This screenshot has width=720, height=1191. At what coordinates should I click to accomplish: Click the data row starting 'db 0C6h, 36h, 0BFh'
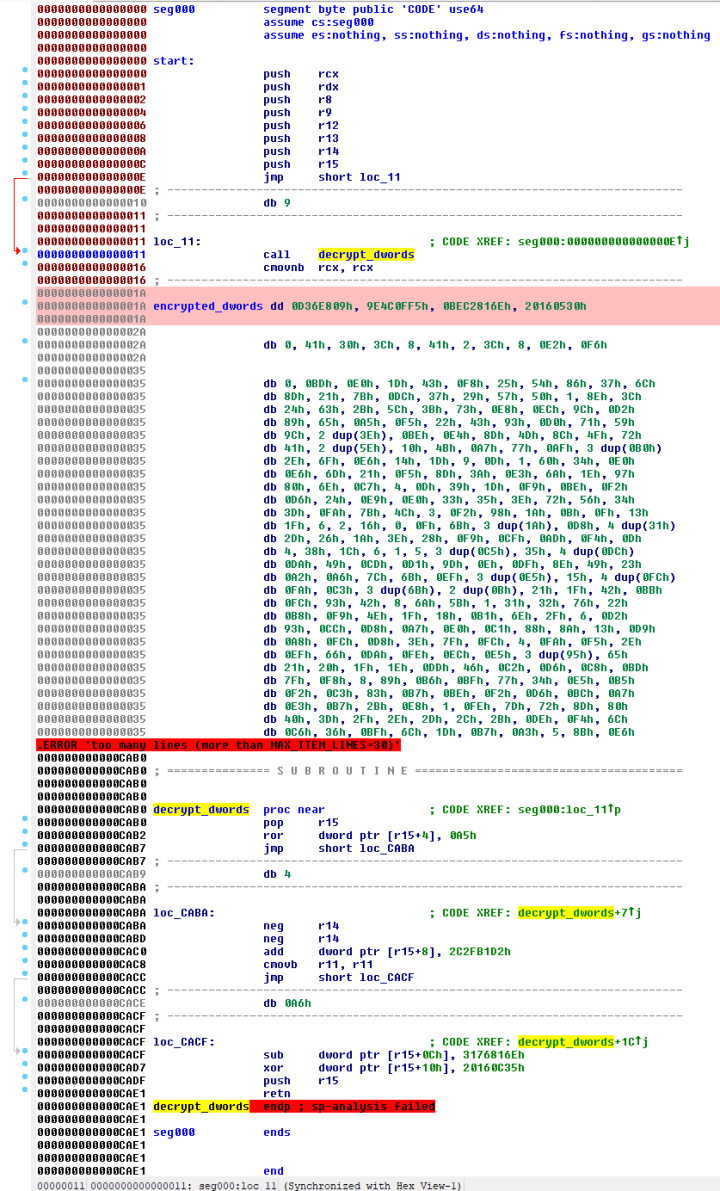point(449,732)
